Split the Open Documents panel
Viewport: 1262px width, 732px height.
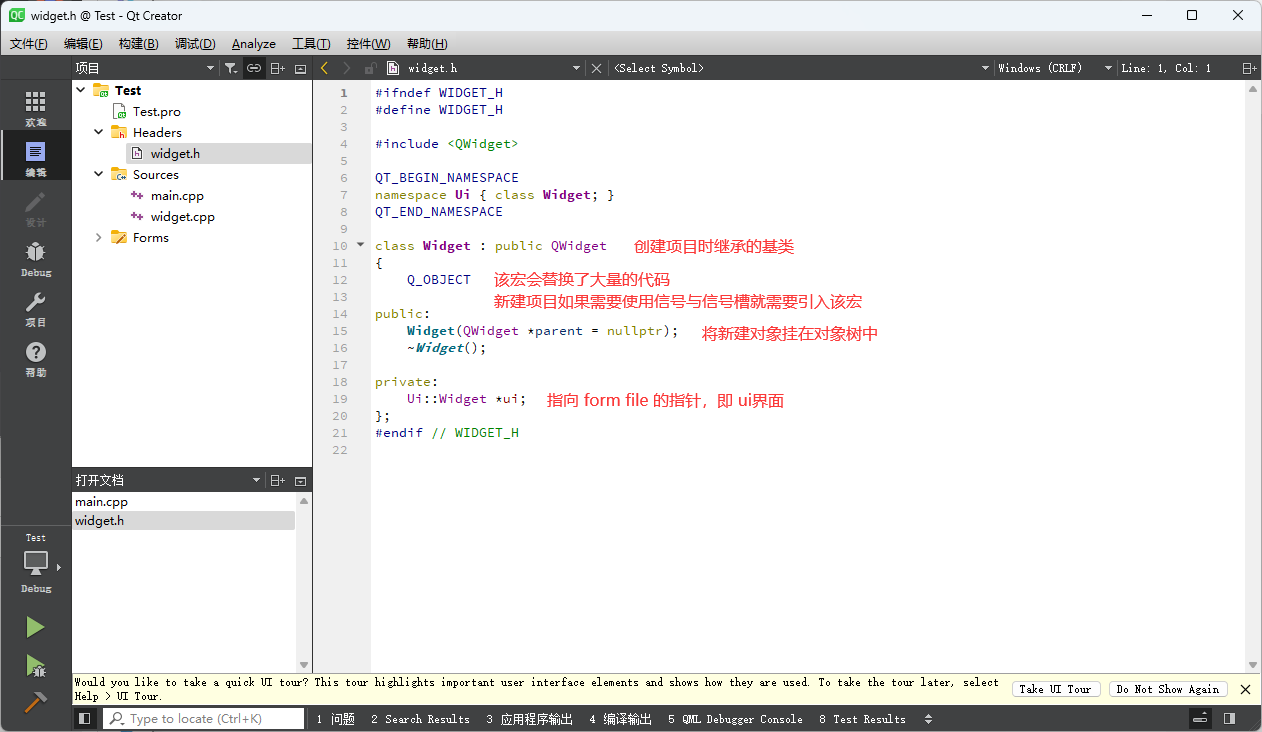[x=278, y=480]
